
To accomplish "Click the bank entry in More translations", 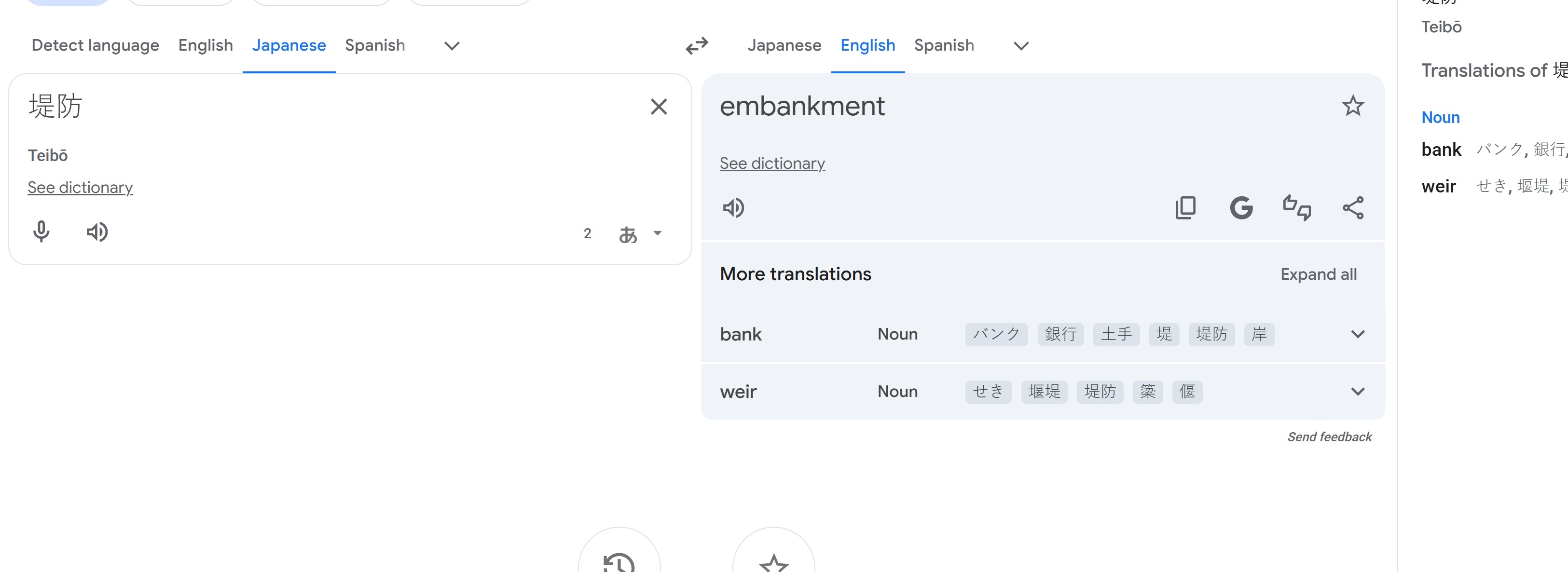I will click(741, 334).
